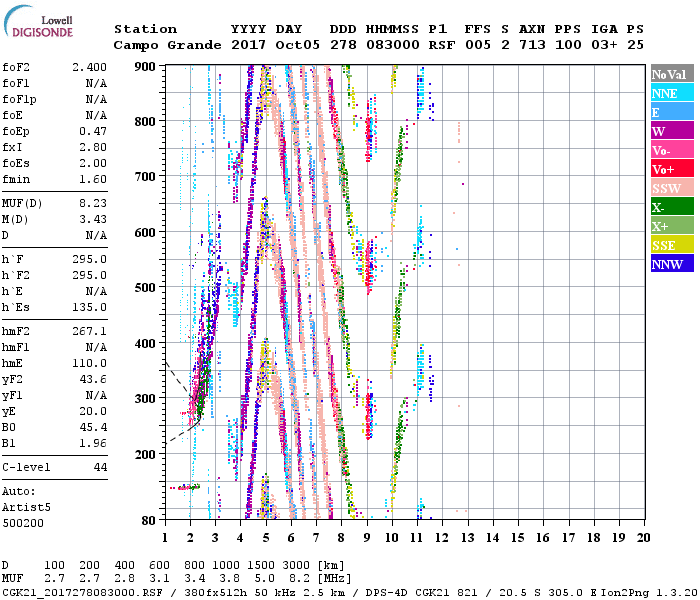Select the Vo- pink legend swatch
700x600 pixels.
click(x=672, y=150)
